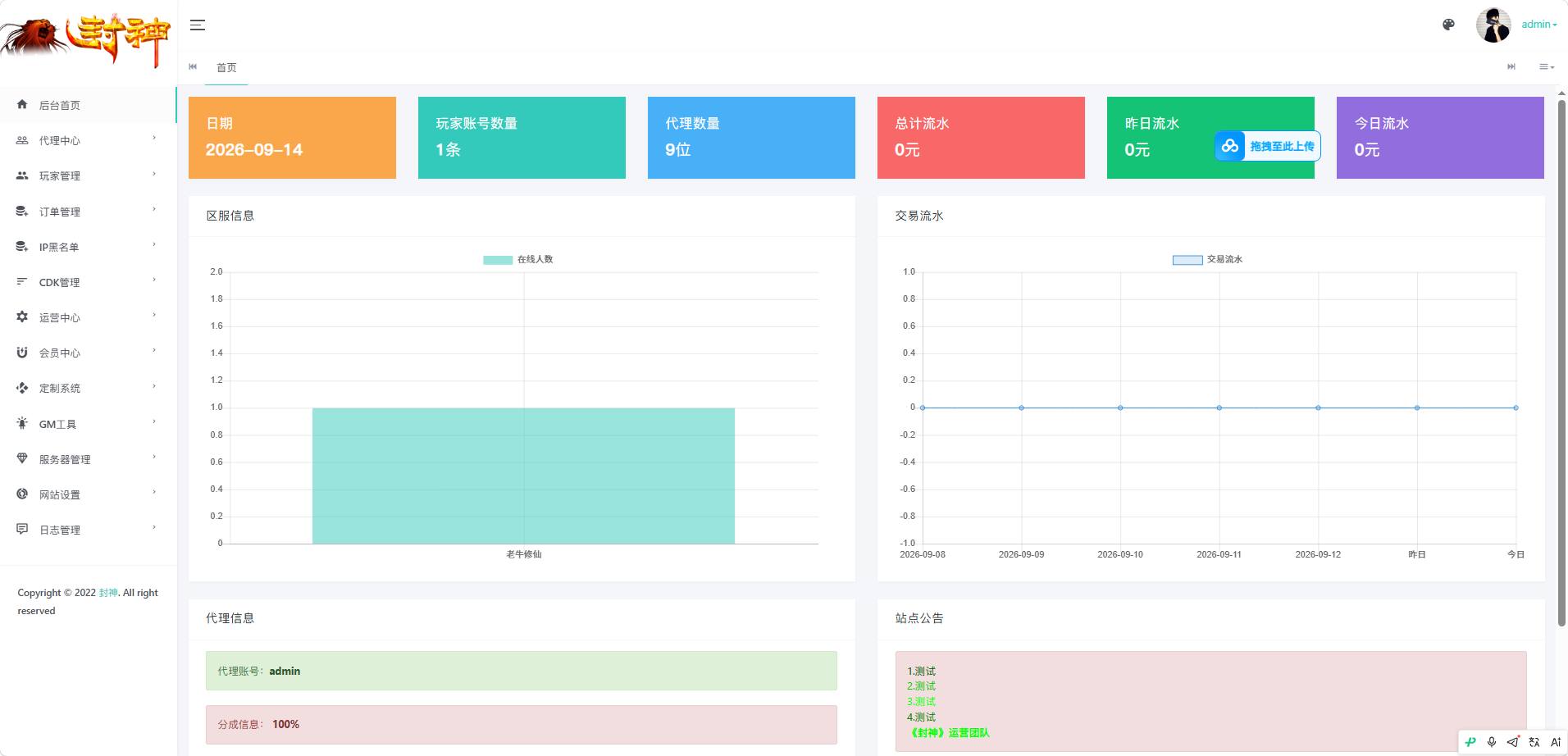The image size is (1568, 756).
Task: Select the 首页 tab
Action: (x=226, y=67)
